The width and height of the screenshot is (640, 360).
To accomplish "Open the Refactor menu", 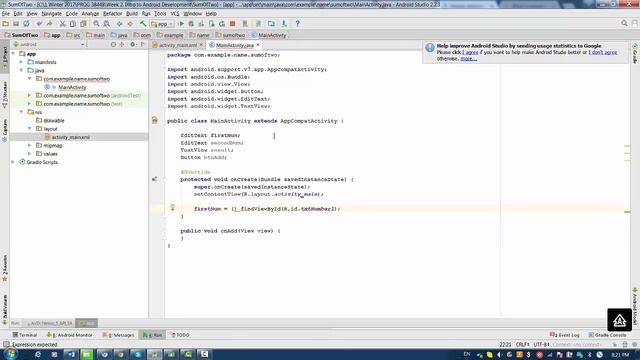I will (112, 13).
